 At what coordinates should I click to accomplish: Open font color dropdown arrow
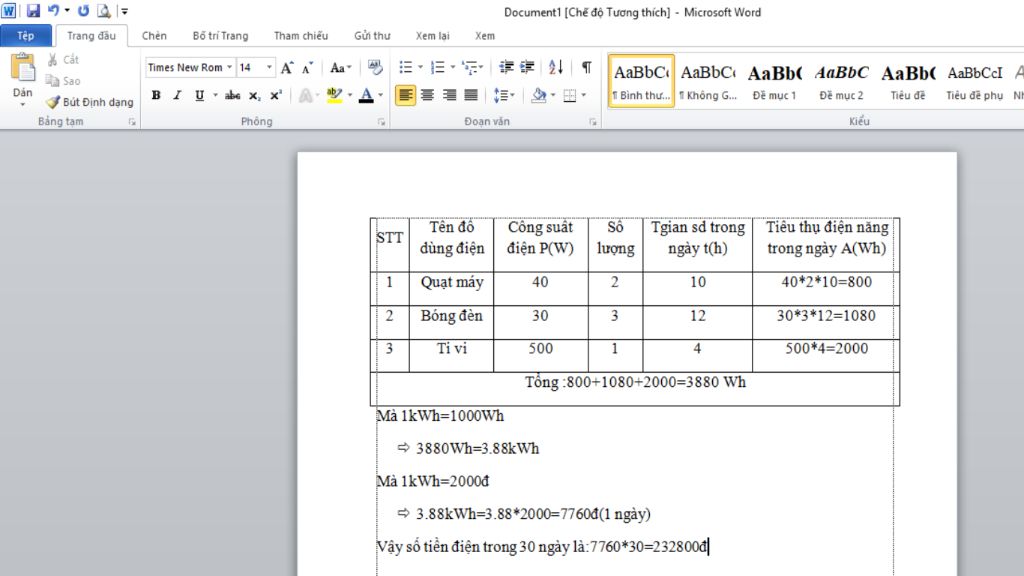381,95
